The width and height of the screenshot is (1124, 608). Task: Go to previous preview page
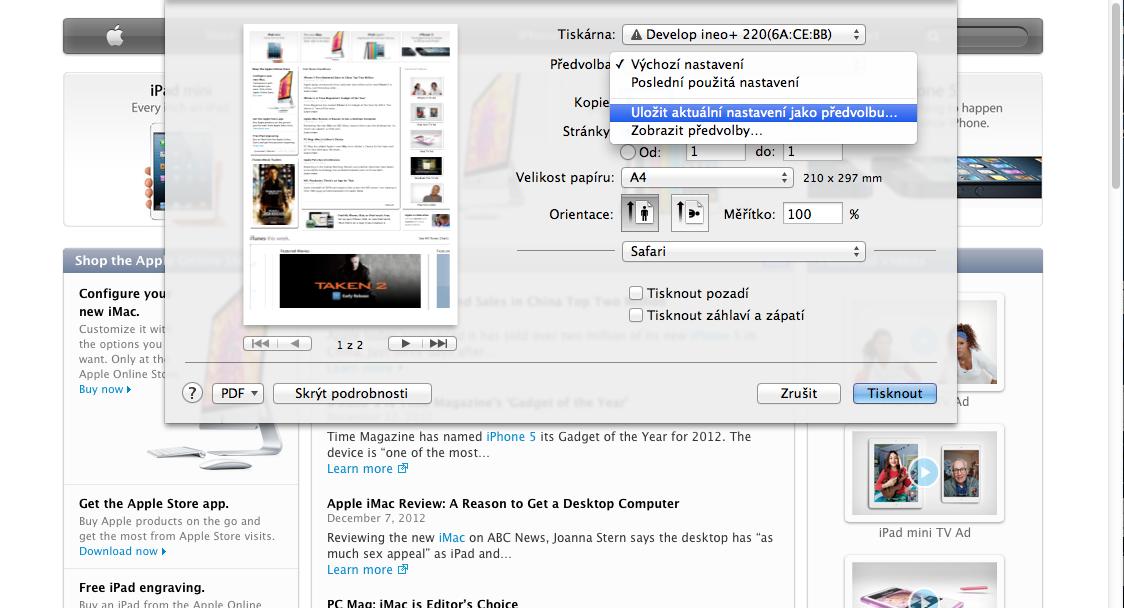pyautogui.click(x=295, y=343)
